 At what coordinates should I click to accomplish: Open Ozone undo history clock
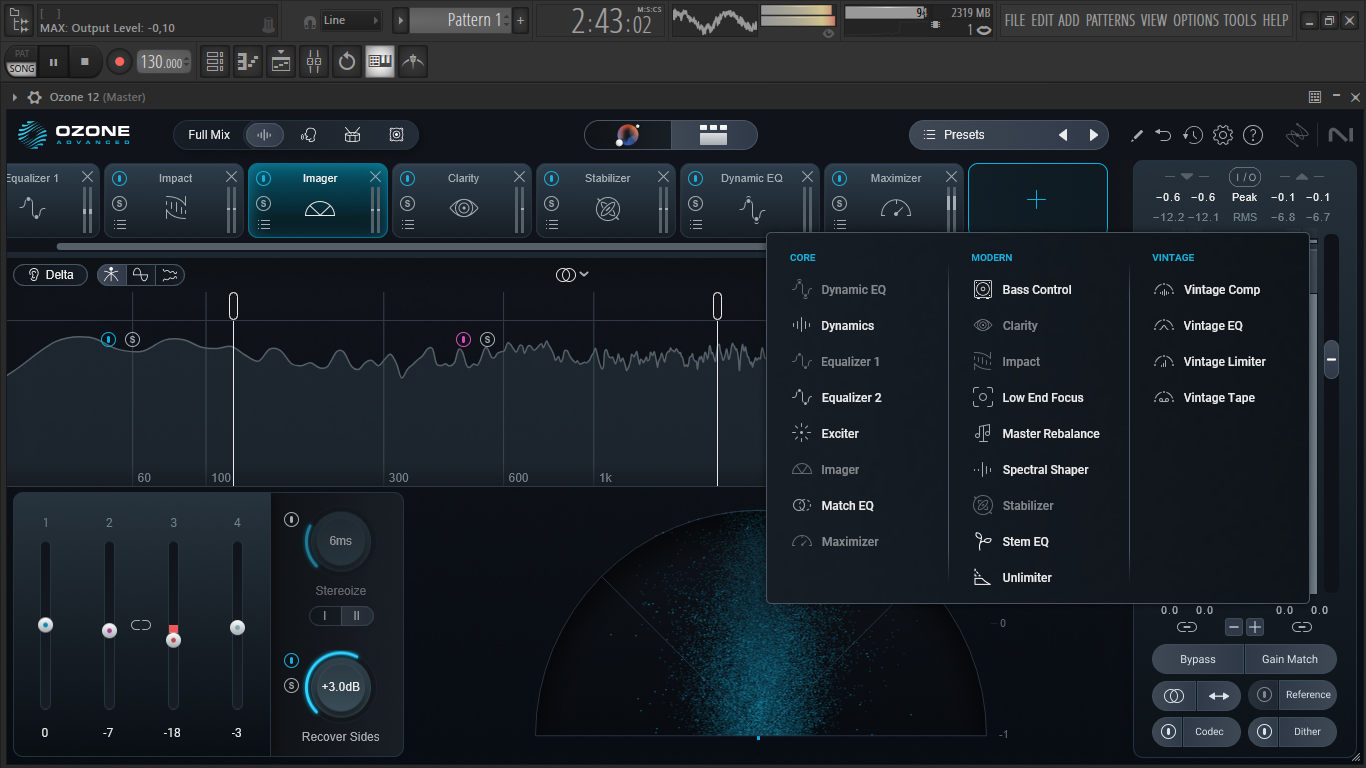[x=1193, y=135]
